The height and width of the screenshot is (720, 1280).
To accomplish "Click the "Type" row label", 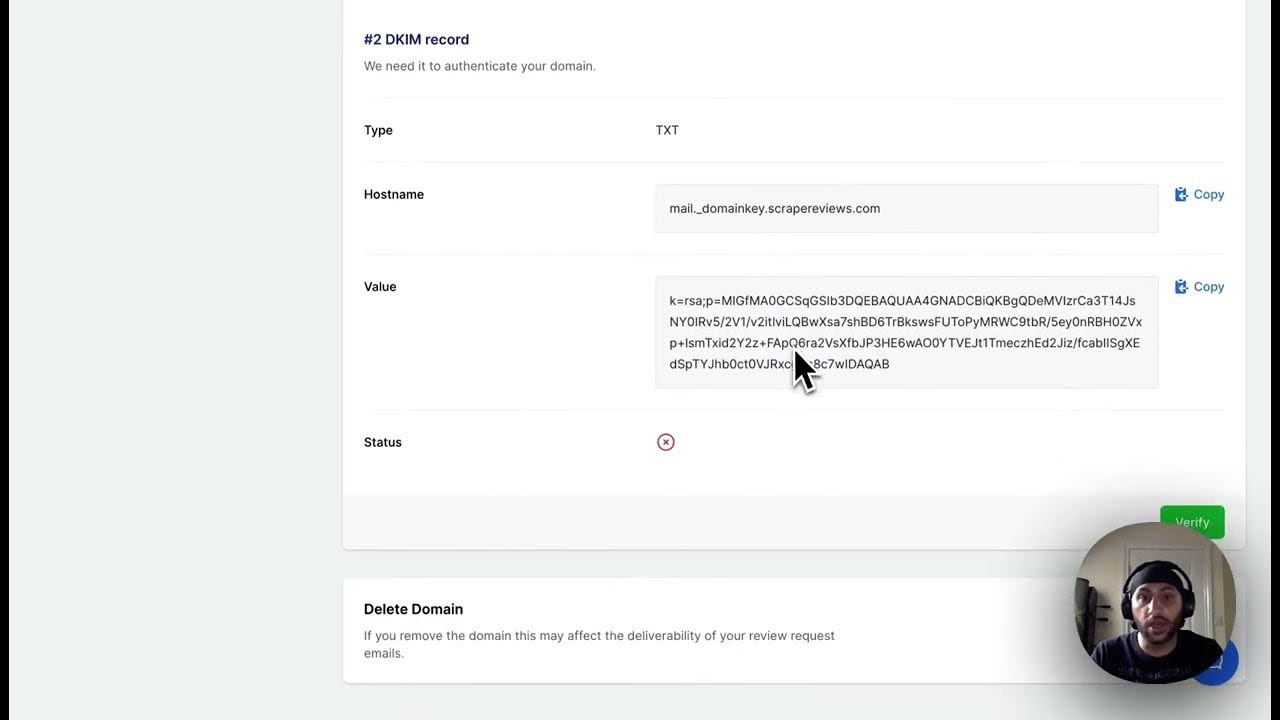I will (378, 130).
